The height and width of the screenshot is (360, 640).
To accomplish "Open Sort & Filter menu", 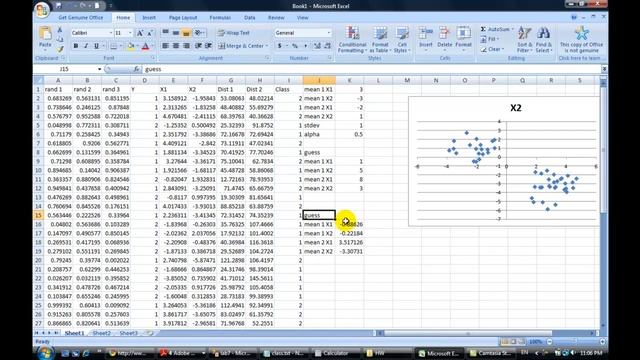I will (524, 39).
